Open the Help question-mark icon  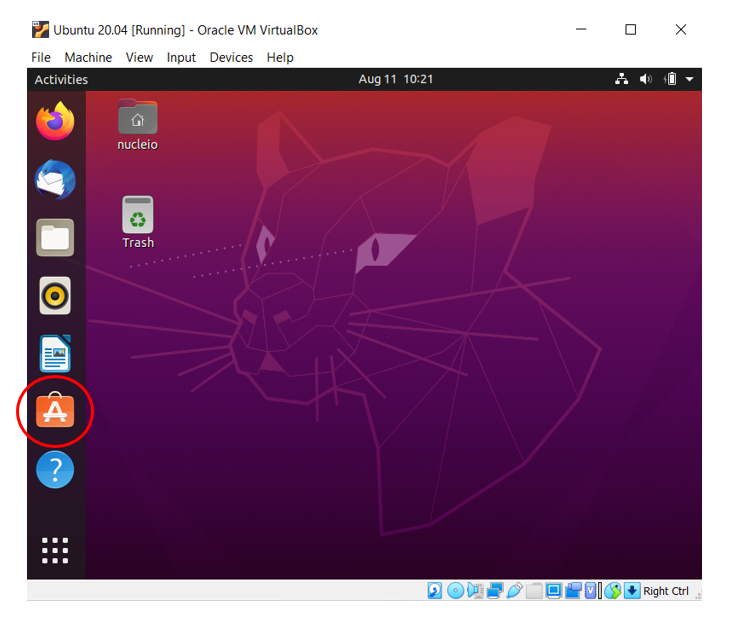55,470
